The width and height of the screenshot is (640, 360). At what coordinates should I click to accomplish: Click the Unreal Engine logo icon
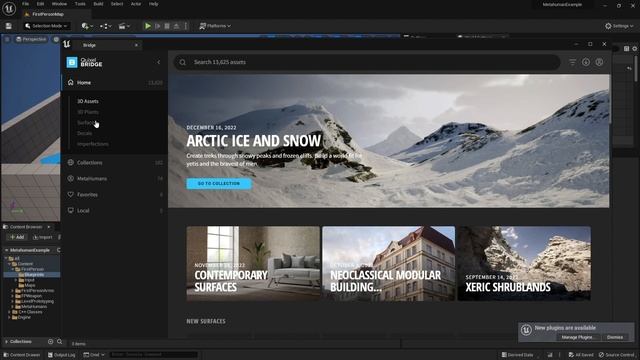[9, 9]
